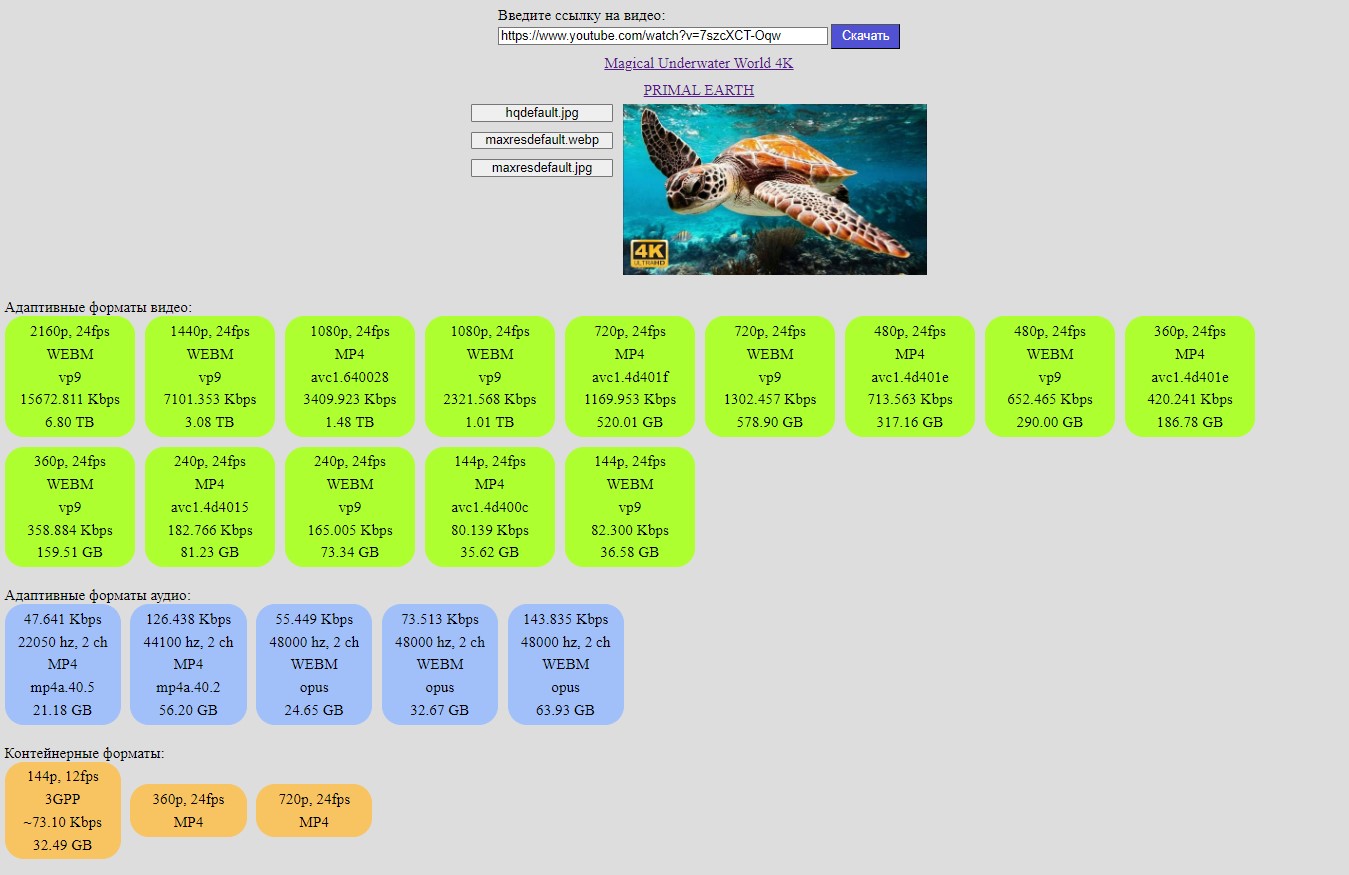The image size is (1349, 875).
Task: Select 47.641 Kbps mp4a.40.5 audio
Action: click(x=63, y=664)
